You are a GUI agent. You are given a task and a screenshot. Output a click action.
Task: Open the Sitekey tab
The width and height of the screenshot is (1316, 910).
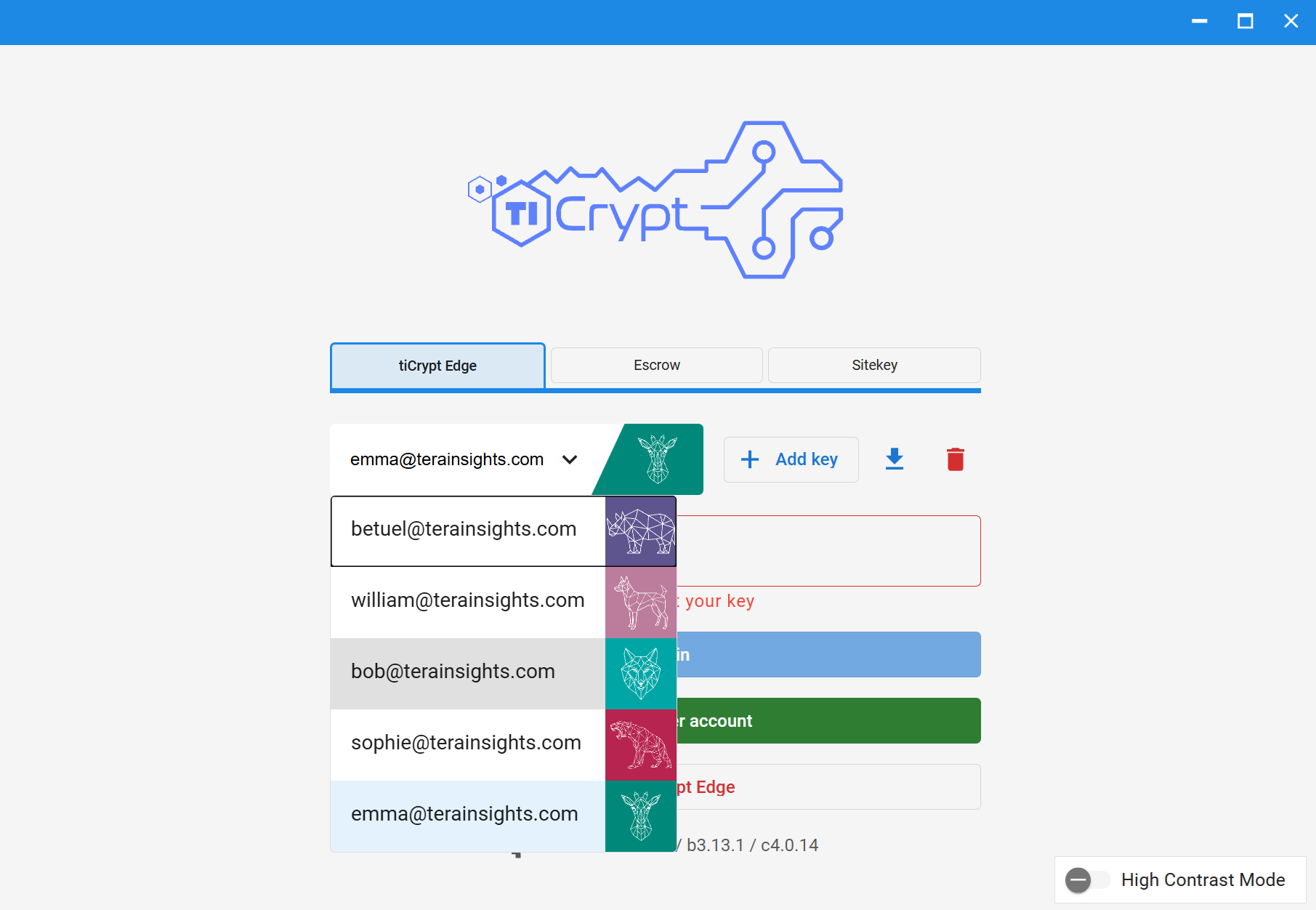(x=873, y=366)
